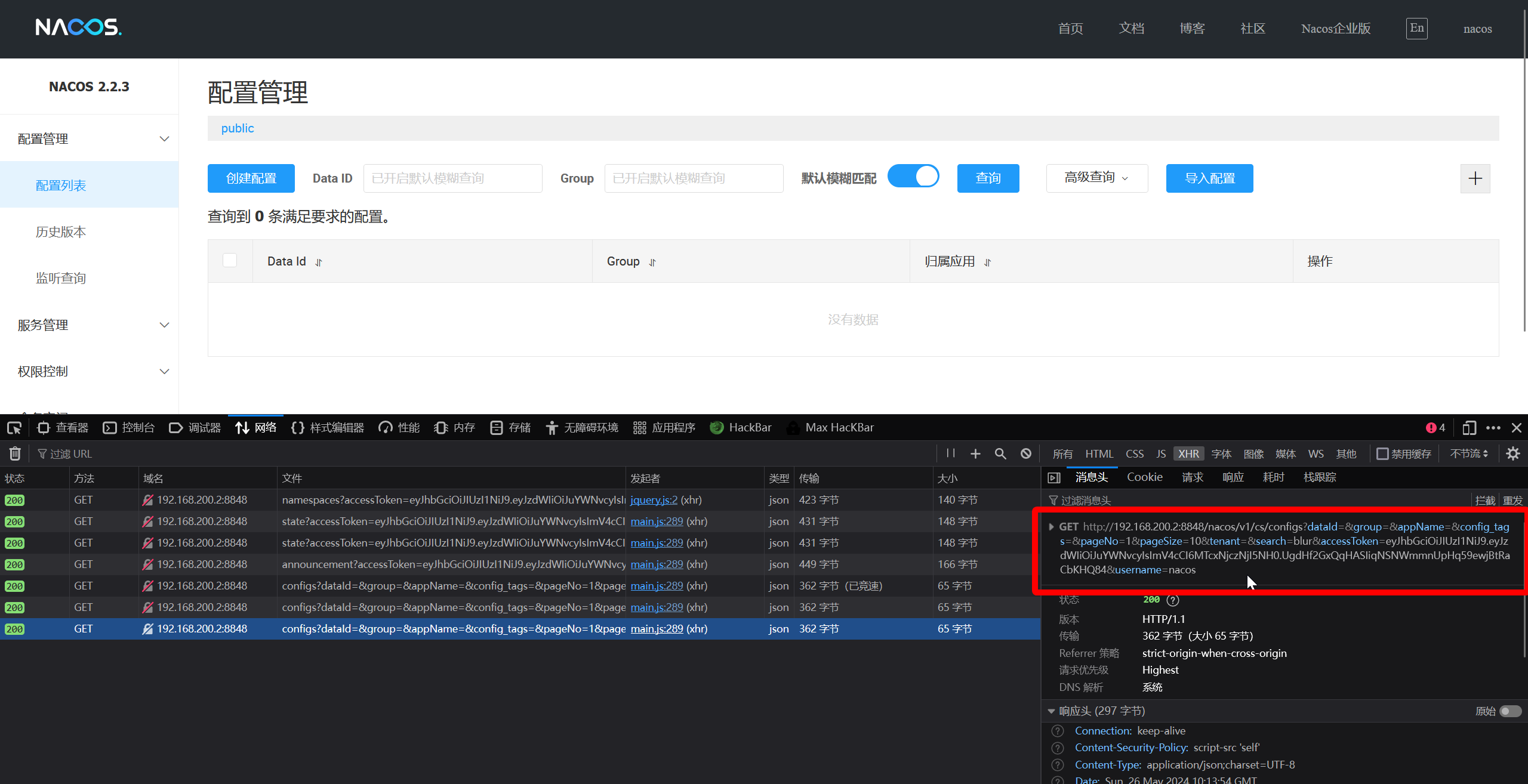
Task: Open the 控制台 console tab
Action: 129,428
